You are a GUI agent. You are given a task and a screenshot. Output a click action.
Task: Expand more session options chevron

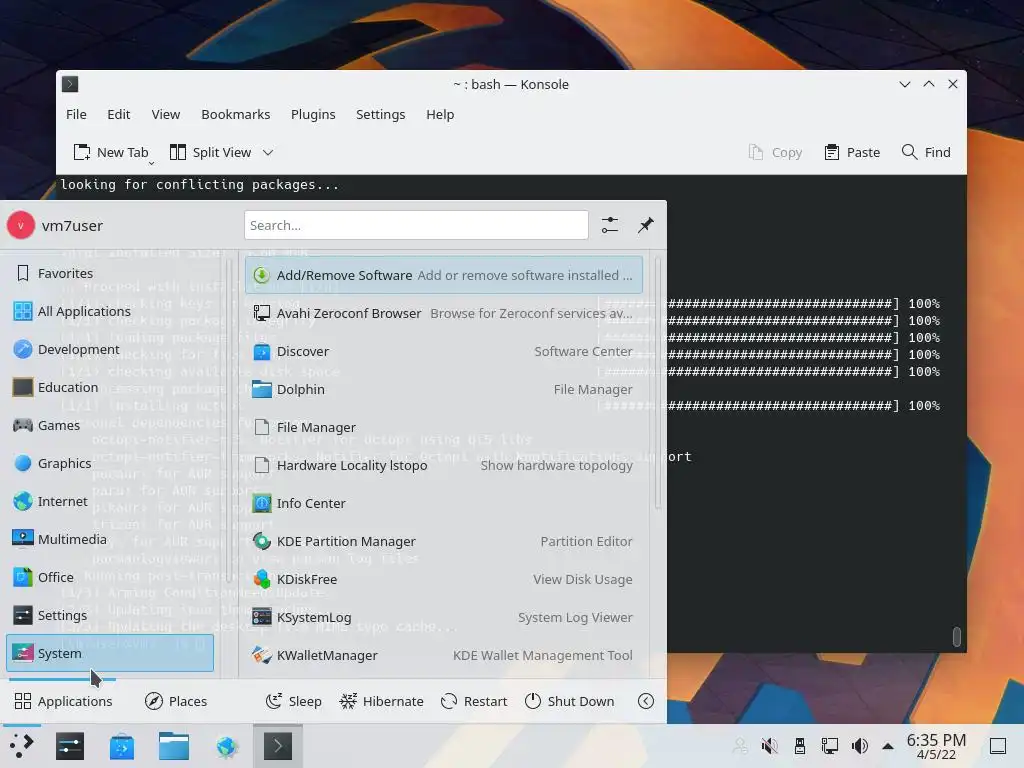click(x=646, y=701)
